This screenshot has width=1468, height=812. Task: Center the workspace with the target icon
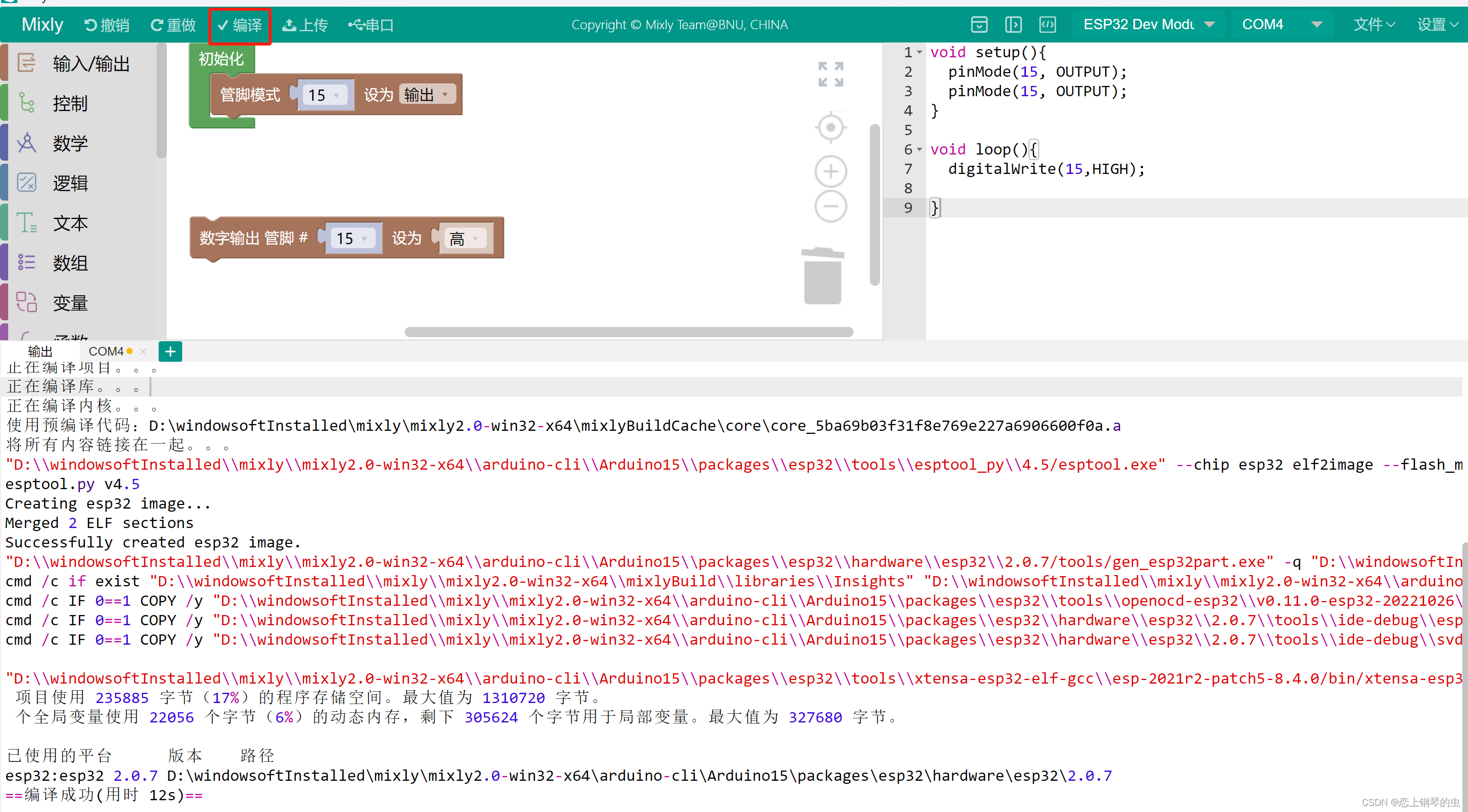pyautogui.click(x=830, y=127)
